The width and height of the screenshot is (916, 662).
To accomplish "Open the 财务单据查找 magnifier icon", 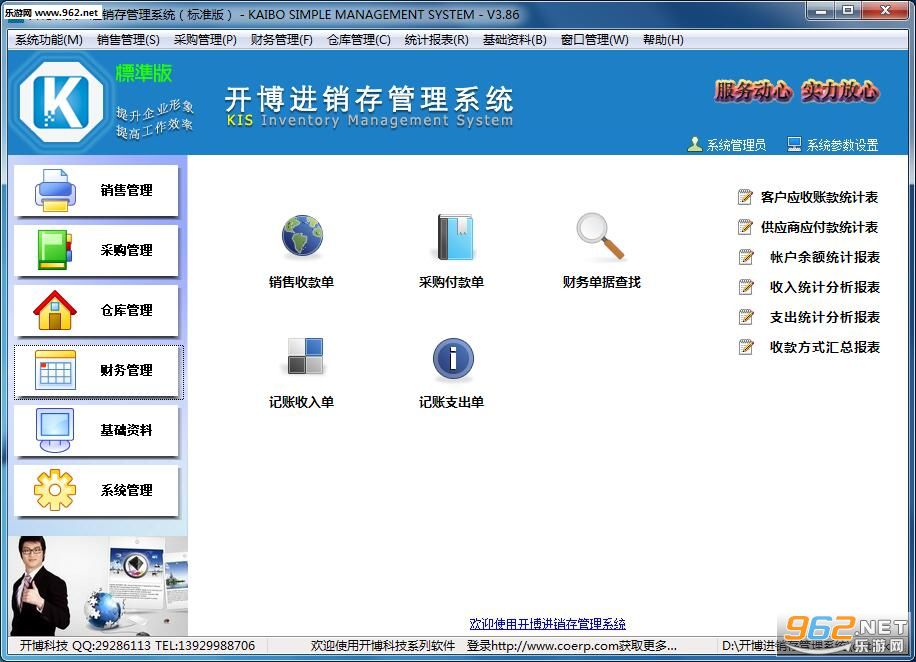I will (600, 236).
